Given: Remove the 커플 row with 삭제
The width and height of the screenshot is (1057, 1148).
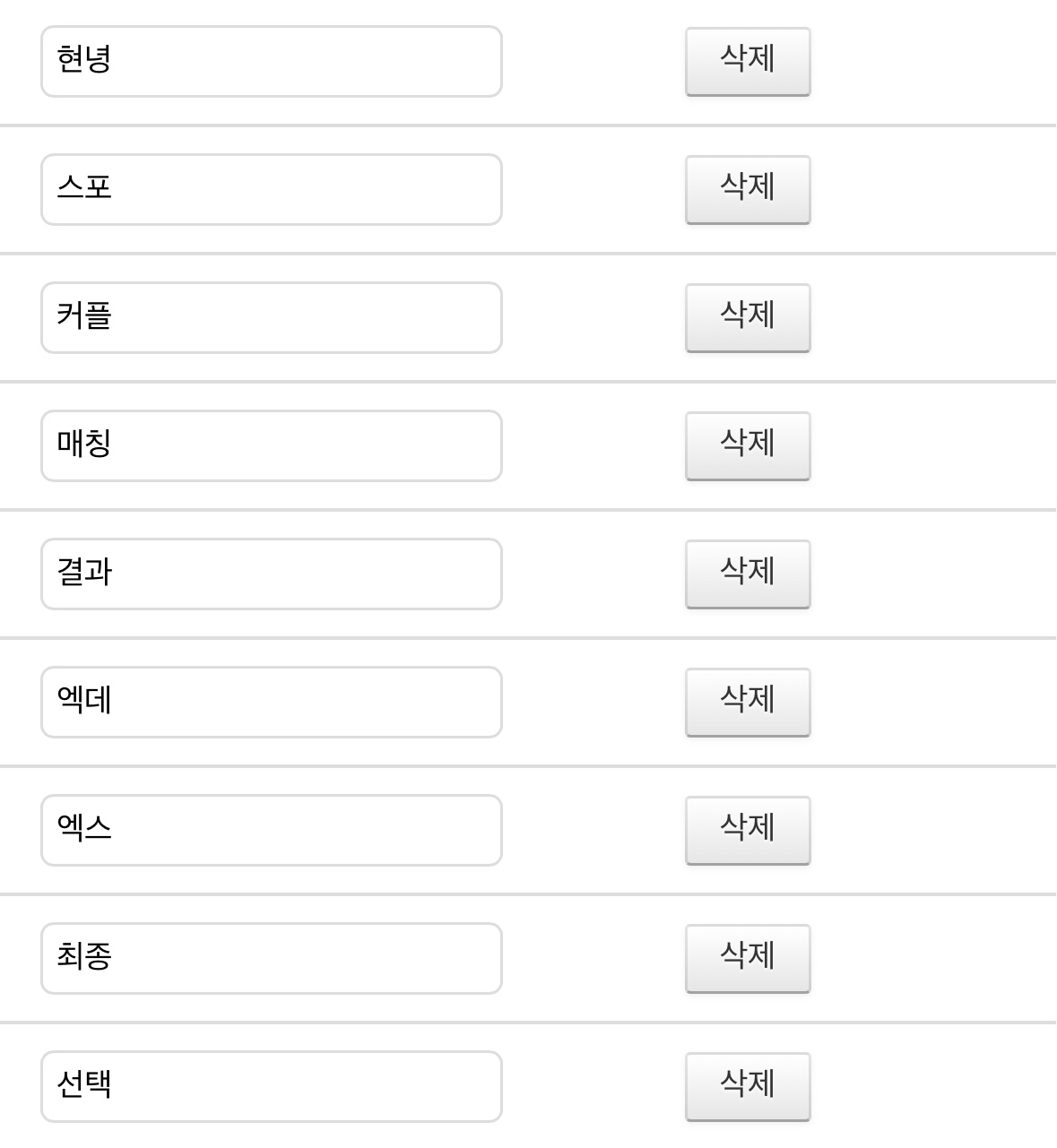Looking at the screenshot, I should pyautogui.click(x=747, y=317).
